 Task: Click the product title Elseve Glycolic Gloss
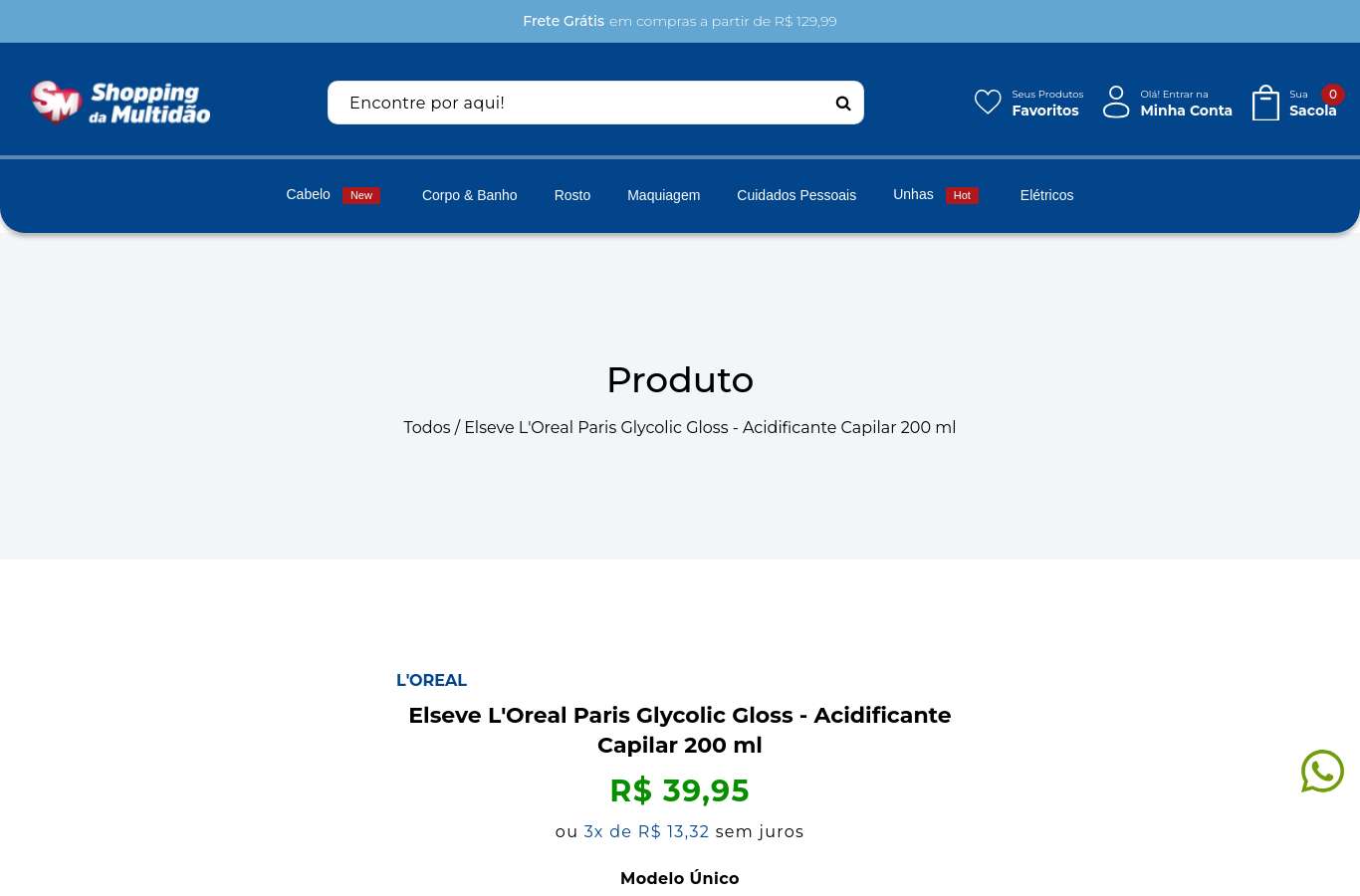click(680, 730)
